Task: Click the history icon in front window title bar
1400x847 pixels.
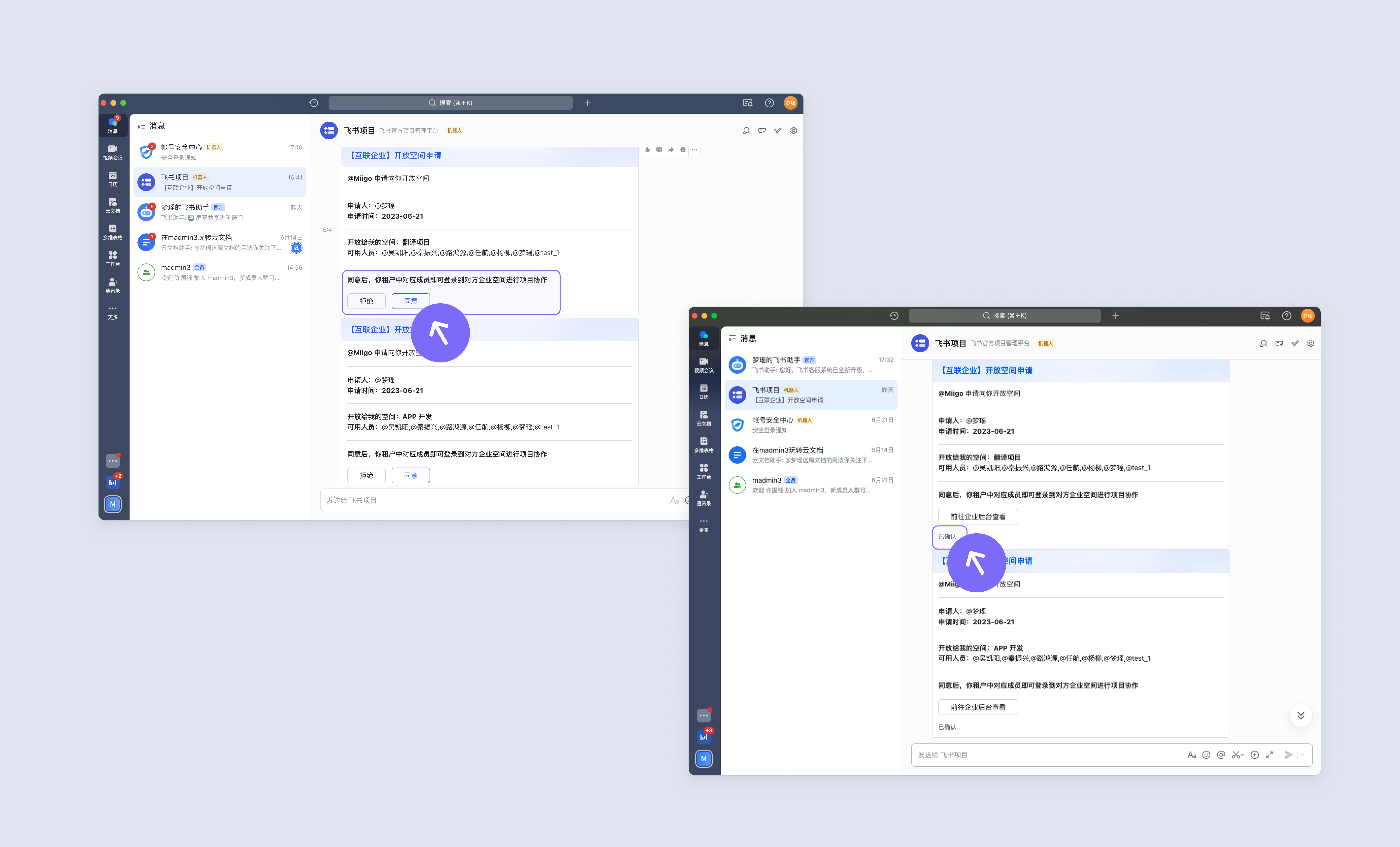Action: [x=894, y=316]
